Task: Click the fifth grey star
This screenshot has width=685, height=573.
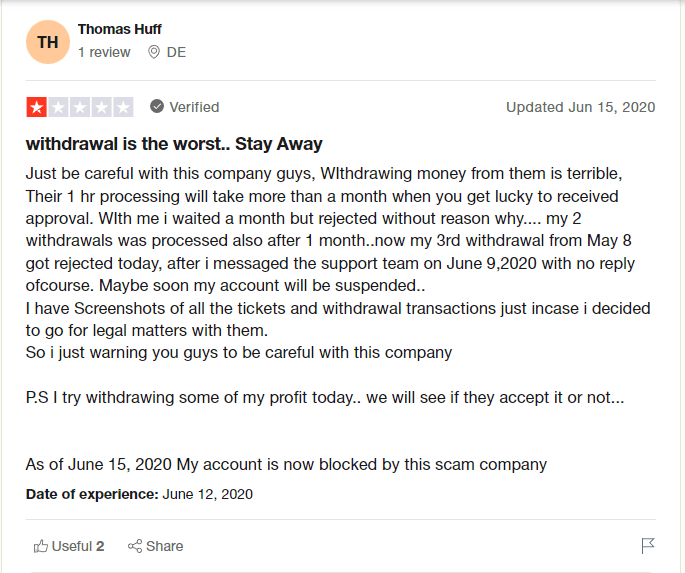Action: pos(123,107)
